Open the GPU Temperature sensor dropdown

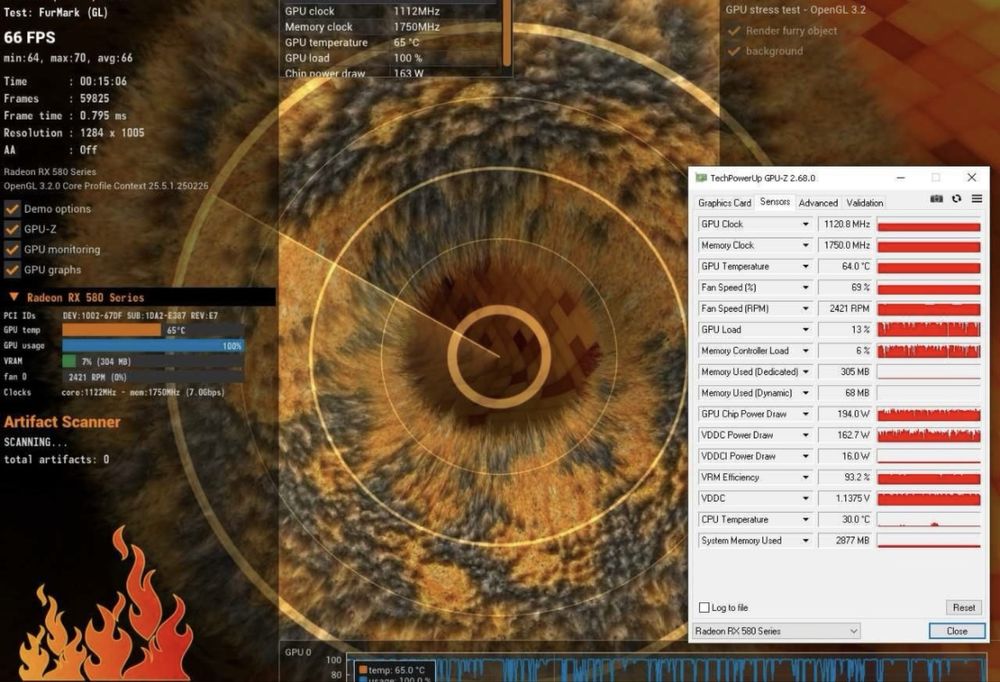805,267
